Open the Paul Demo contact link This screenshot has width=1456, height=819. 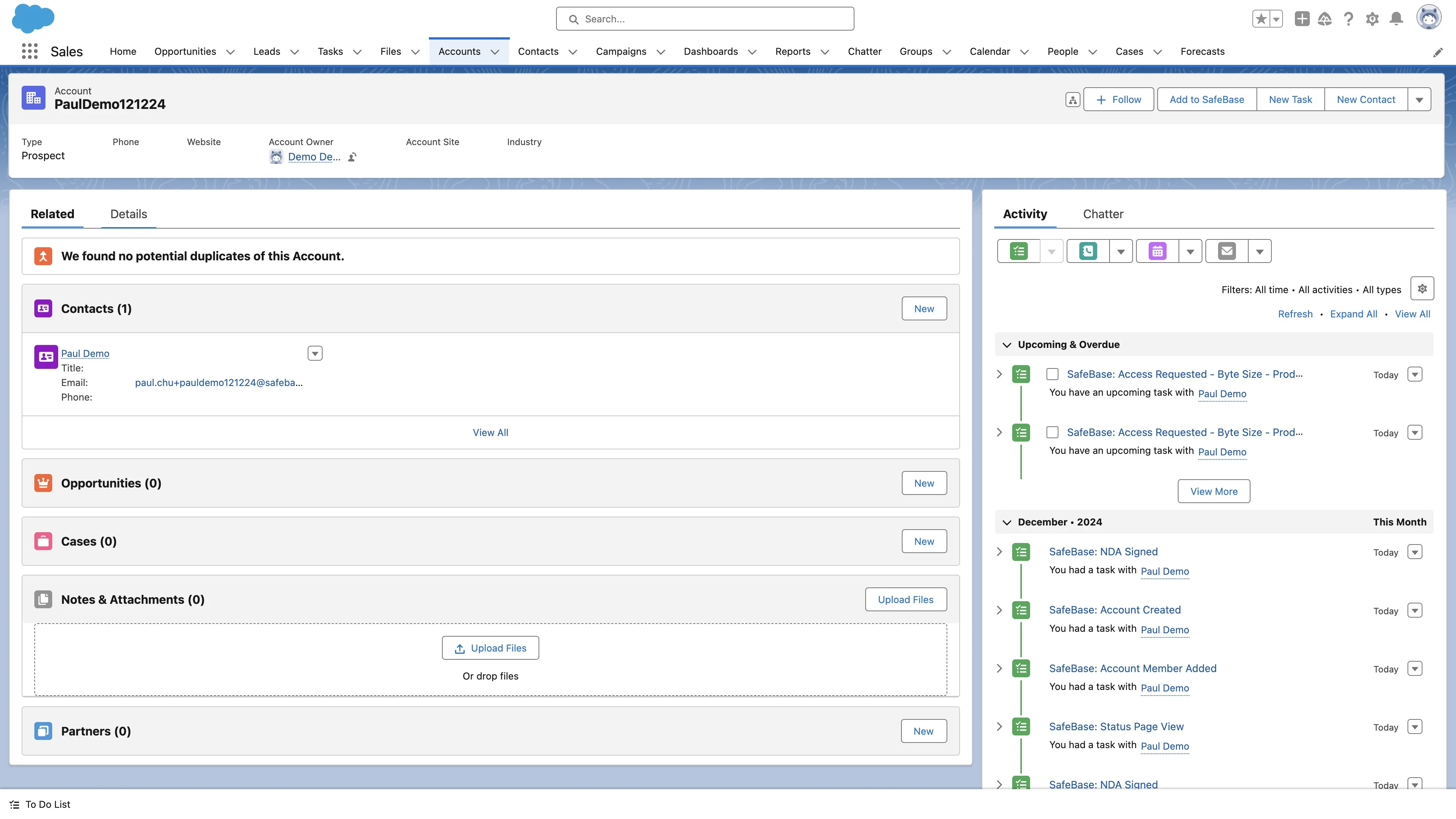pyautogui.click(x=85, y=353)
